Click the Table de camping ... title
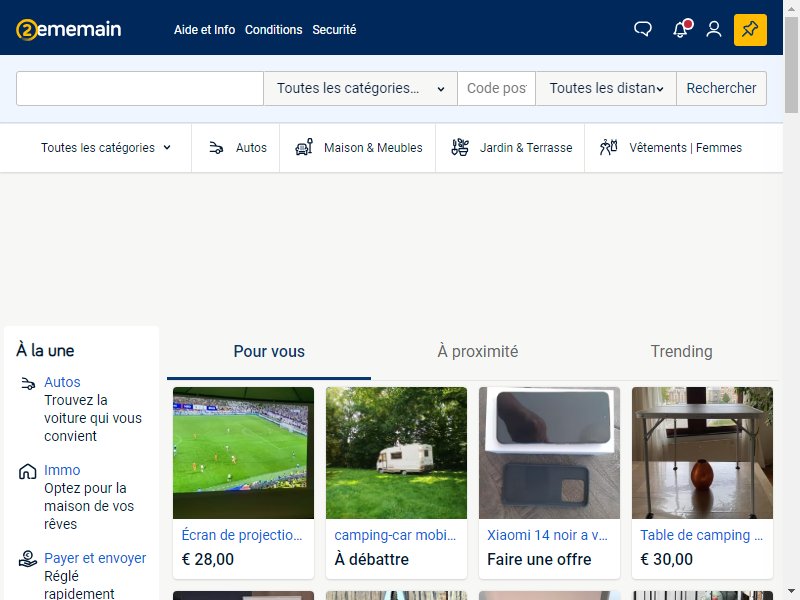This screenshot has height=600, width=800. pos(702,535)
